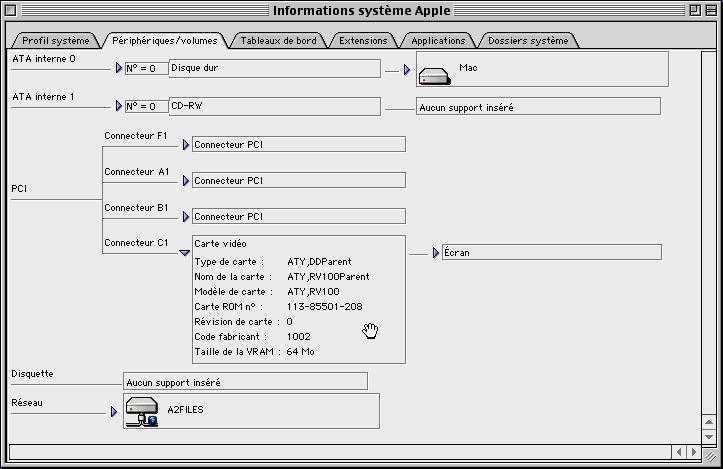Image resolution: width=723 pixels, height=469 pixels.
Task: Switch to the Profil système tab
Action: click(55, 41)
